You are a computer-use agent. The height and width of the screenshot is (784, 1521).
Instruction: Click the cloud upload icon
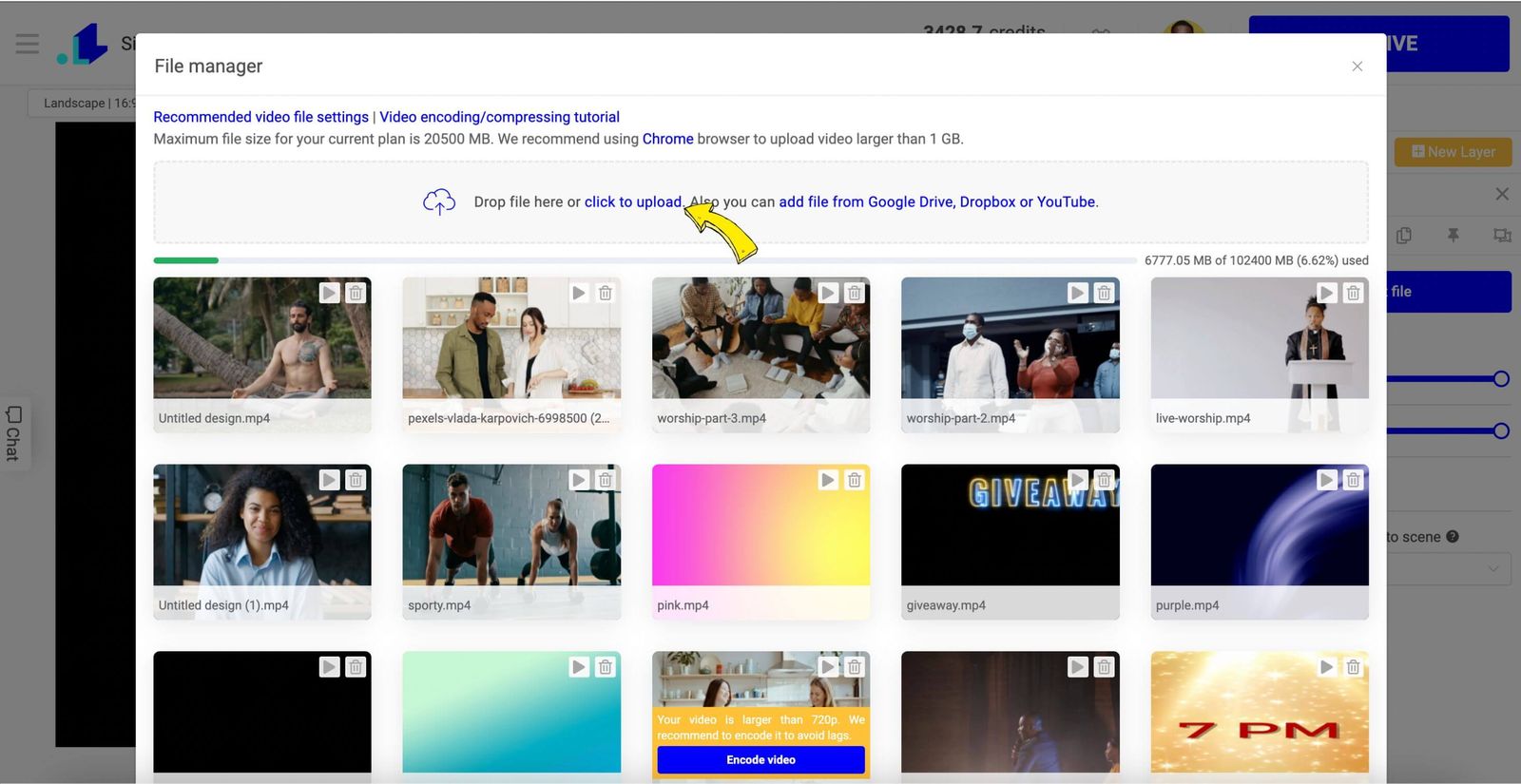pyautogui.click(x=439, y=201)
